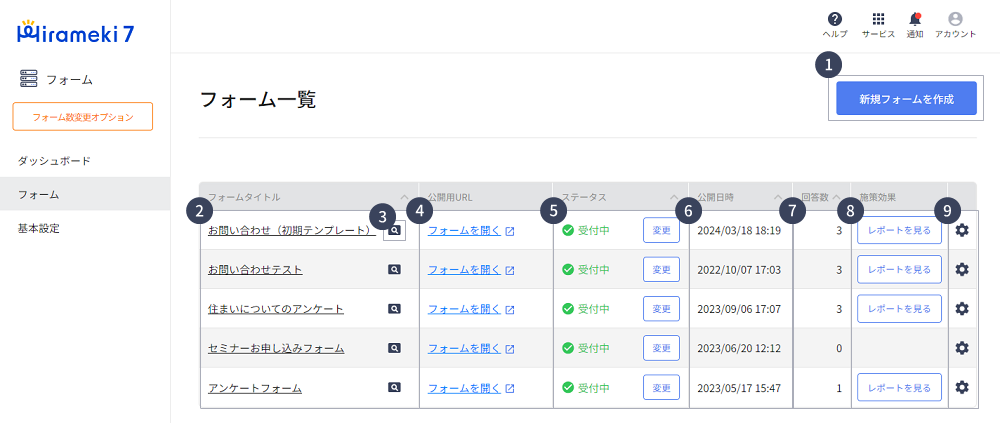Open the Account avatar icon
The height and width of the screenshot is (423, 1000).
(x=955, y=19)
